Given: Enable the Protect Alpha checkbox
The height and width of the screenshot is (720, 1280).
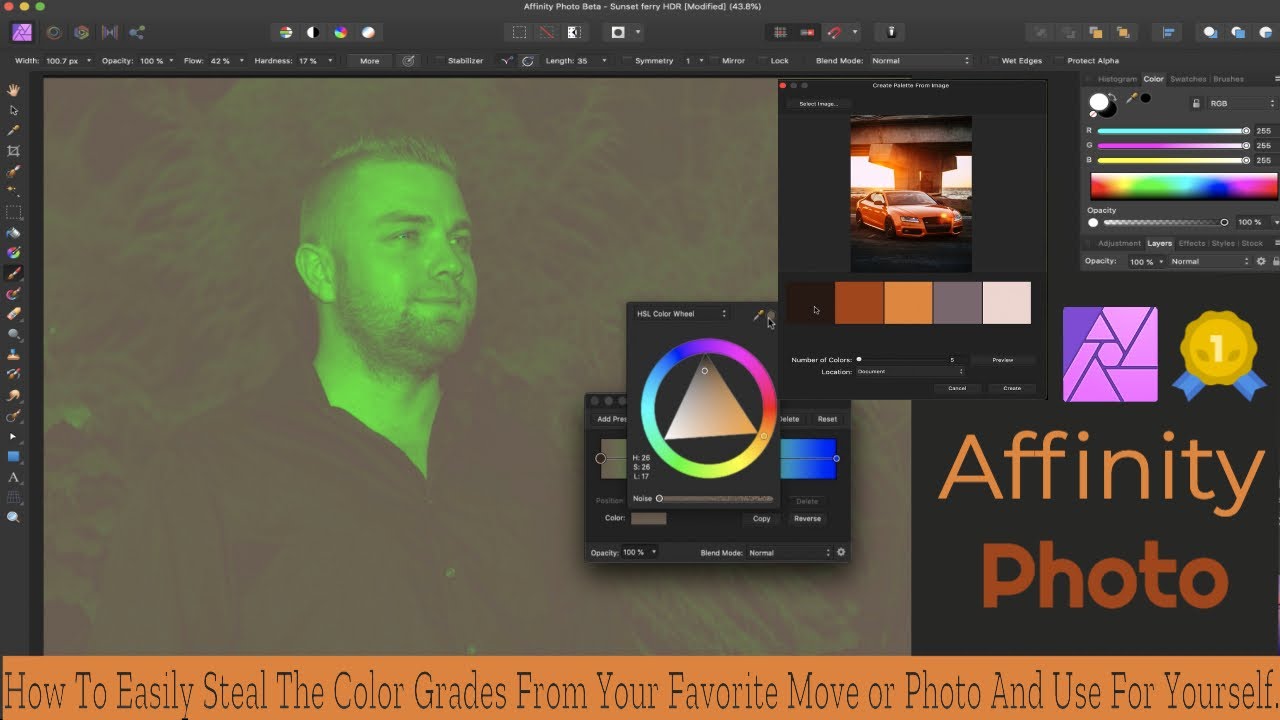Looking at the screenshot, I should pos(1060,61).
